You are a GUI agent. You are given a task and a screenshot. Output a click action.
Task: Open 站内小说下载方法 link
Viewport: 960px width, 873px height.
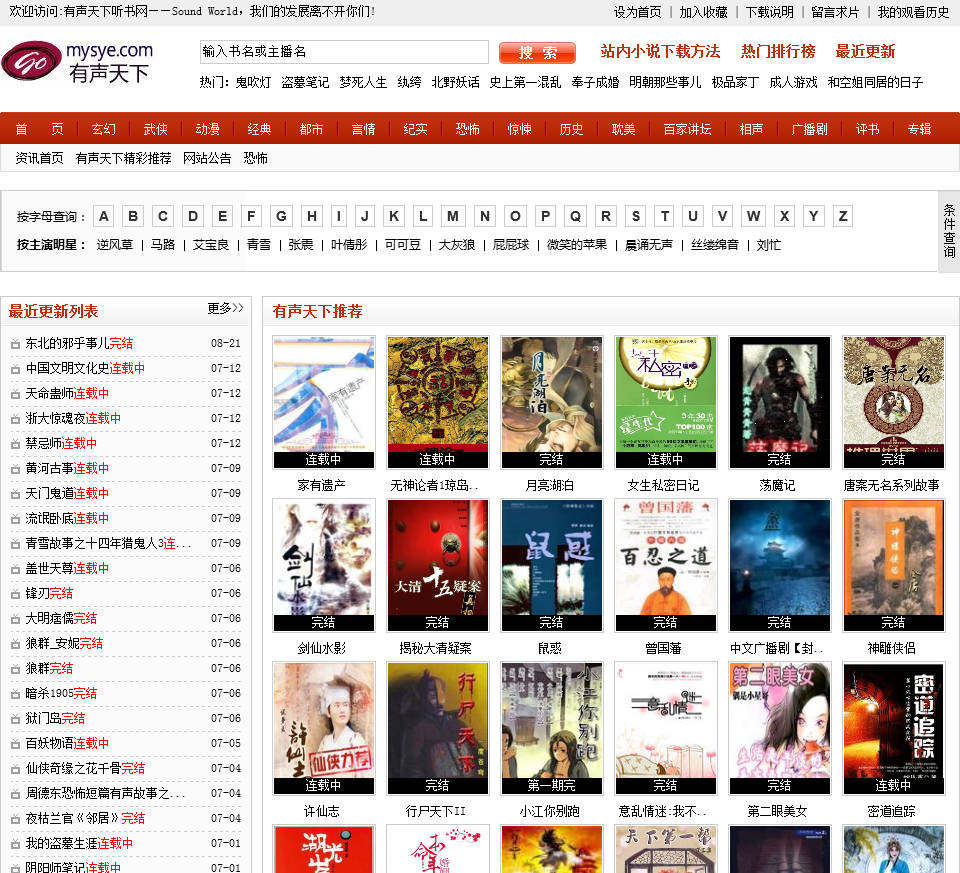click(660, 51)
